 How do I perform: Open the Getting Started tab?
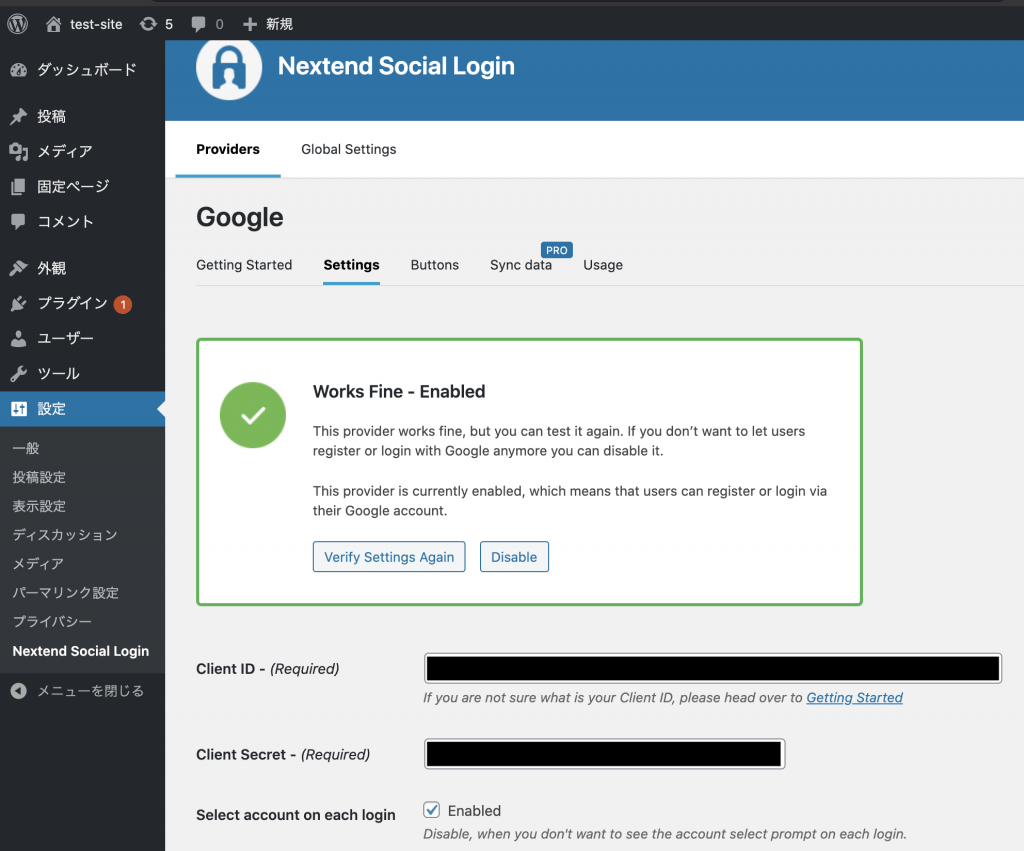click(244, 265)
